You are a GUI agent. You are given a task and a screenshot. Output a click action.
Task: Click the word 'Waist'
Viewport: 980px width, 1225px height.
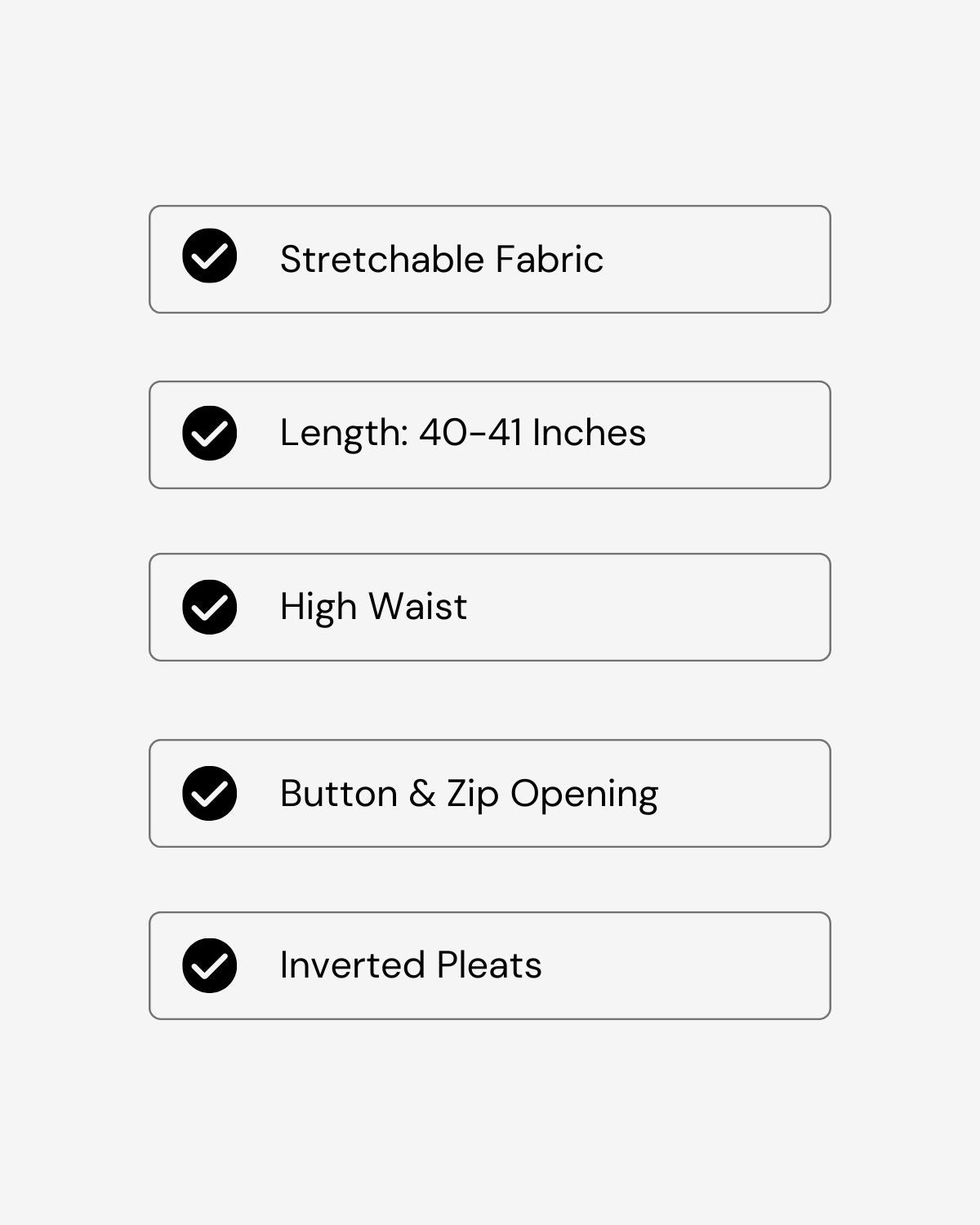[417, 607]
